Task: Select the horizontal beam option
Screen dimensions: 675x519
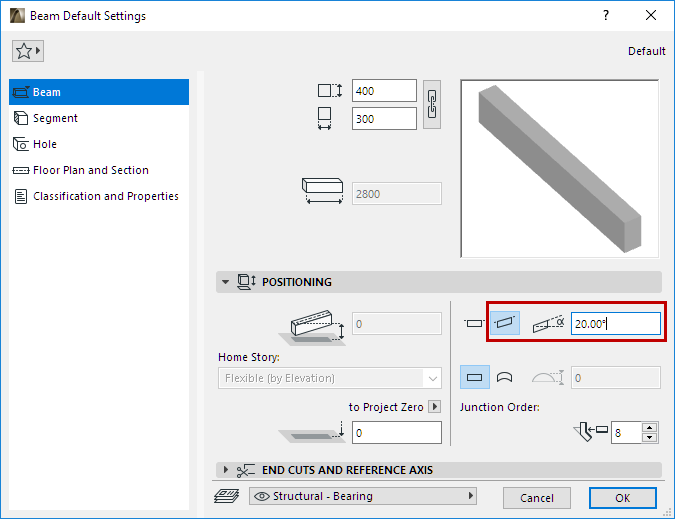Action: [x=474, y=323]
